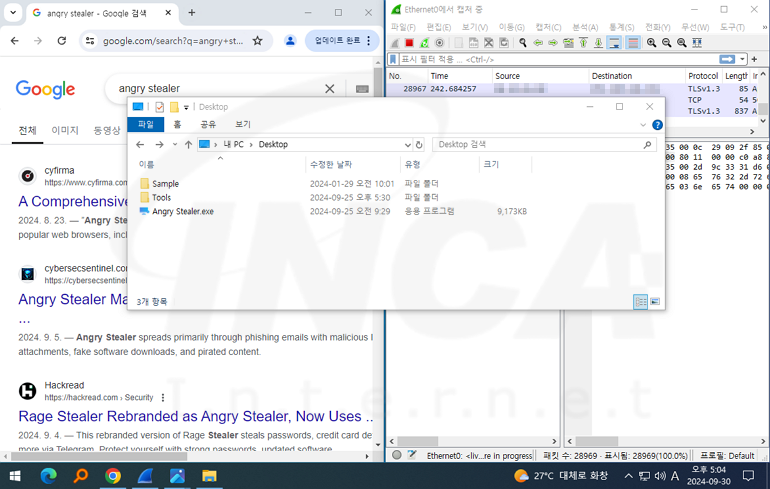Expand hidden Wireshark menus with the chevron

tap(765, 27)
